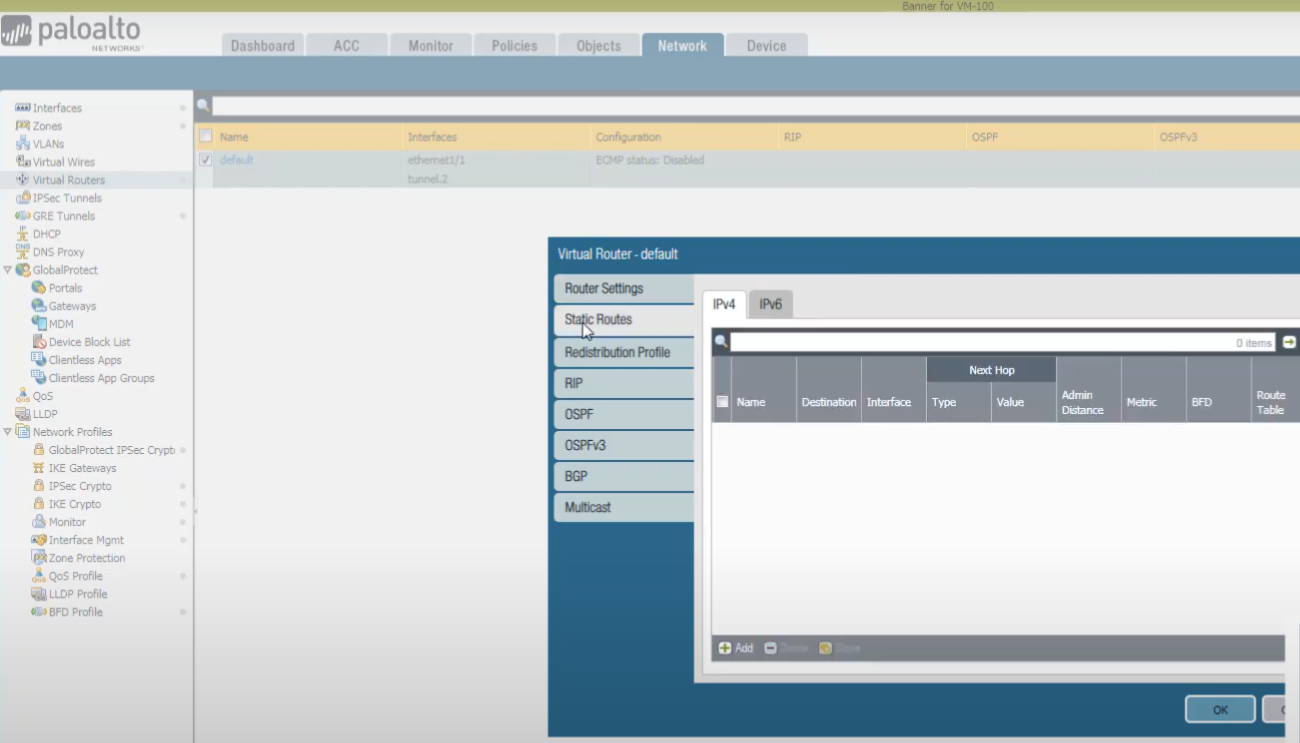This screenshot has height=743, width=1300.
Task: Open the Interfaces section icon
Action: pos(23,108)
